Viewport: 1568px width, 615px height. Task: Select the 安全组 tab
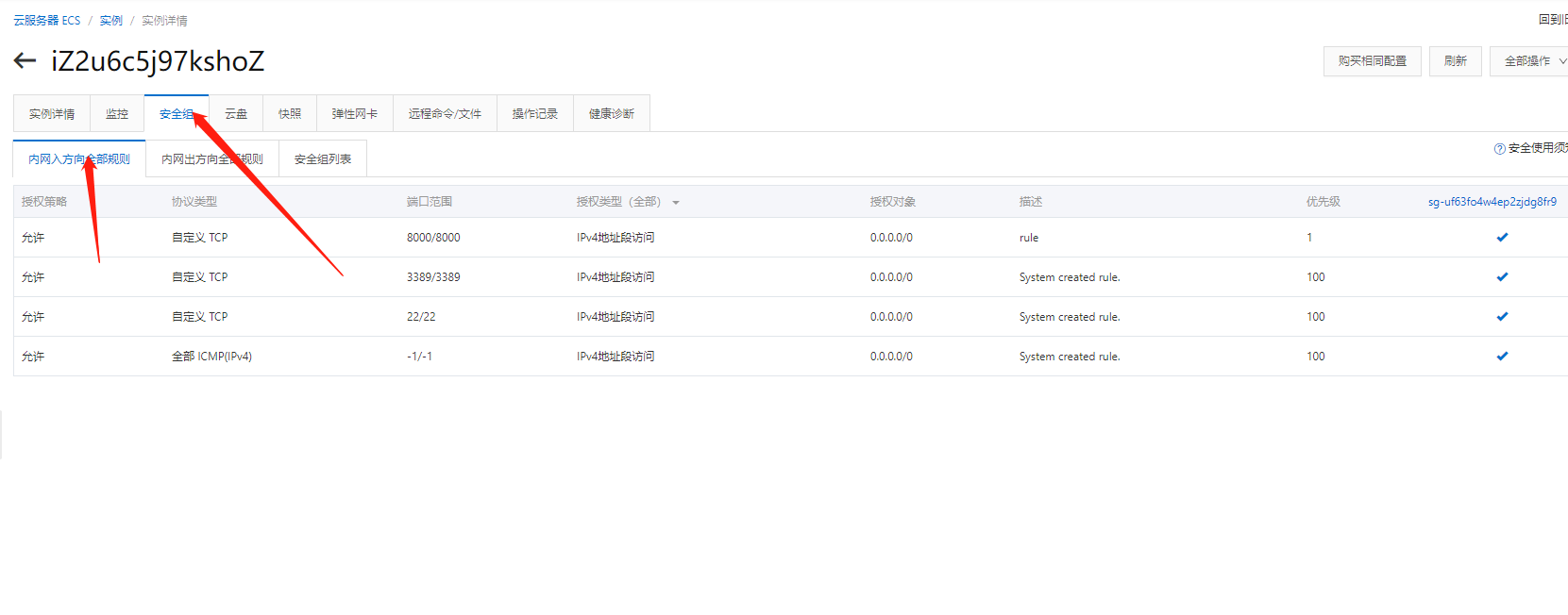click(177, 114)
